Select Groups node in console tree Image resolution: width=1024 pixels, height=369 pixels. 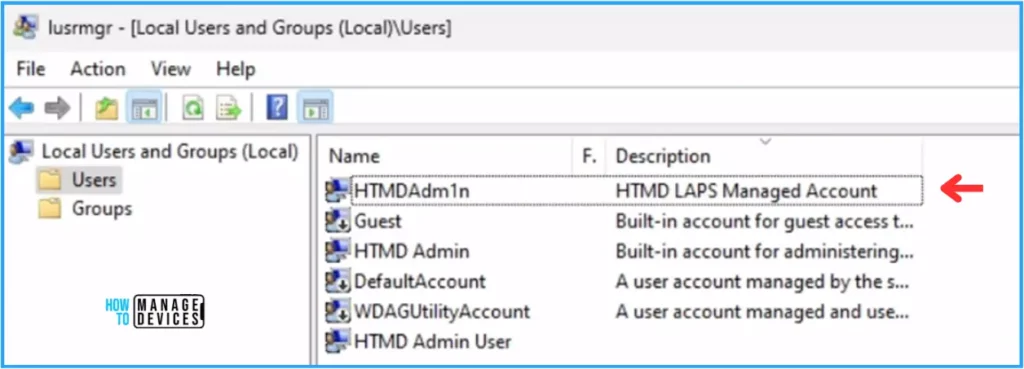tap(102, 209)
